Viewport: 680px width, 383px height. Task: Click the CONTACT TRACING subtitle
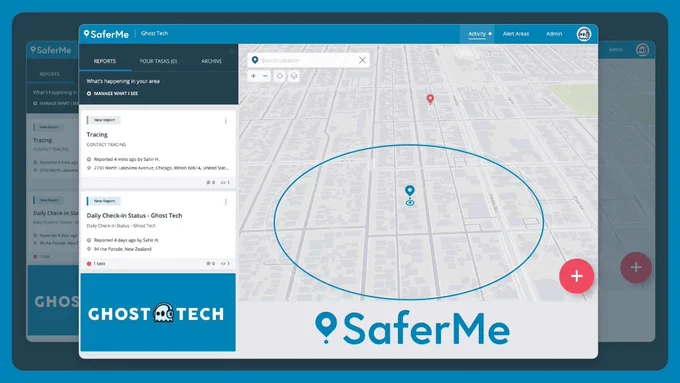tap(106, 145)
